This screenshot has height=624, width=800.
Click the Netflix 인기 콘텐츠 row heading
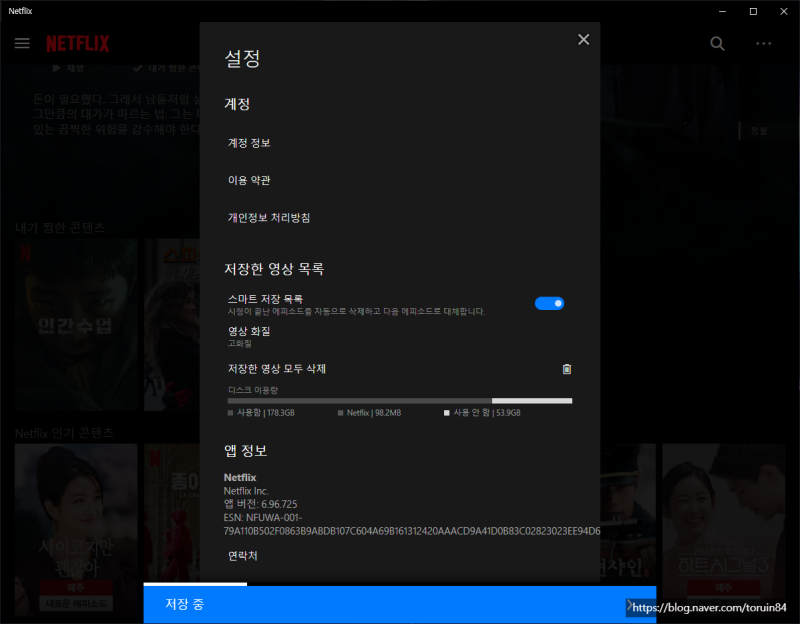64,433
